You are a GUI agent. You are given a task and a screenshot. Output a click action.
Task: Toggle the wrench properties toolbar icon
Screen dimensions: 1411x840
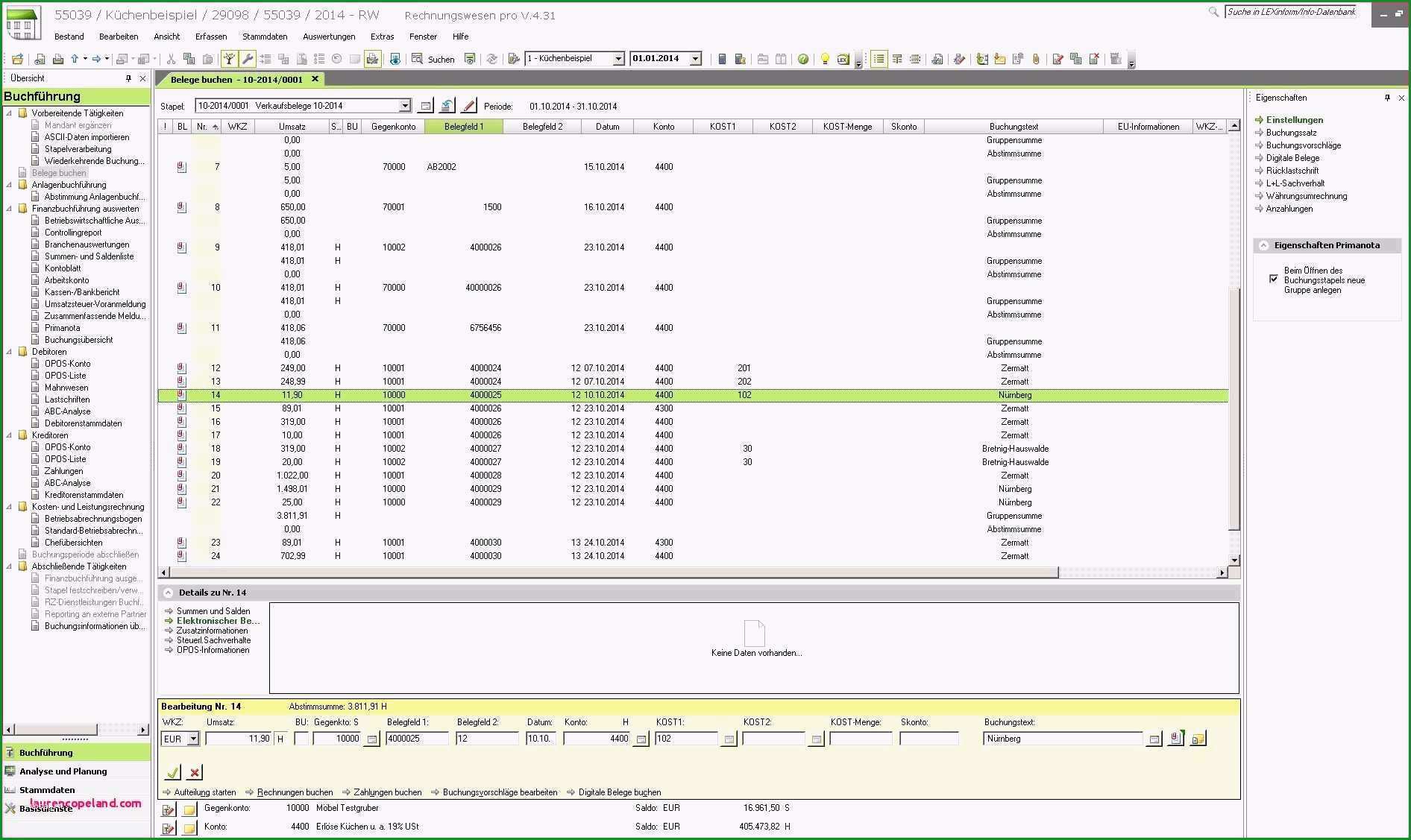coord(248,59)
